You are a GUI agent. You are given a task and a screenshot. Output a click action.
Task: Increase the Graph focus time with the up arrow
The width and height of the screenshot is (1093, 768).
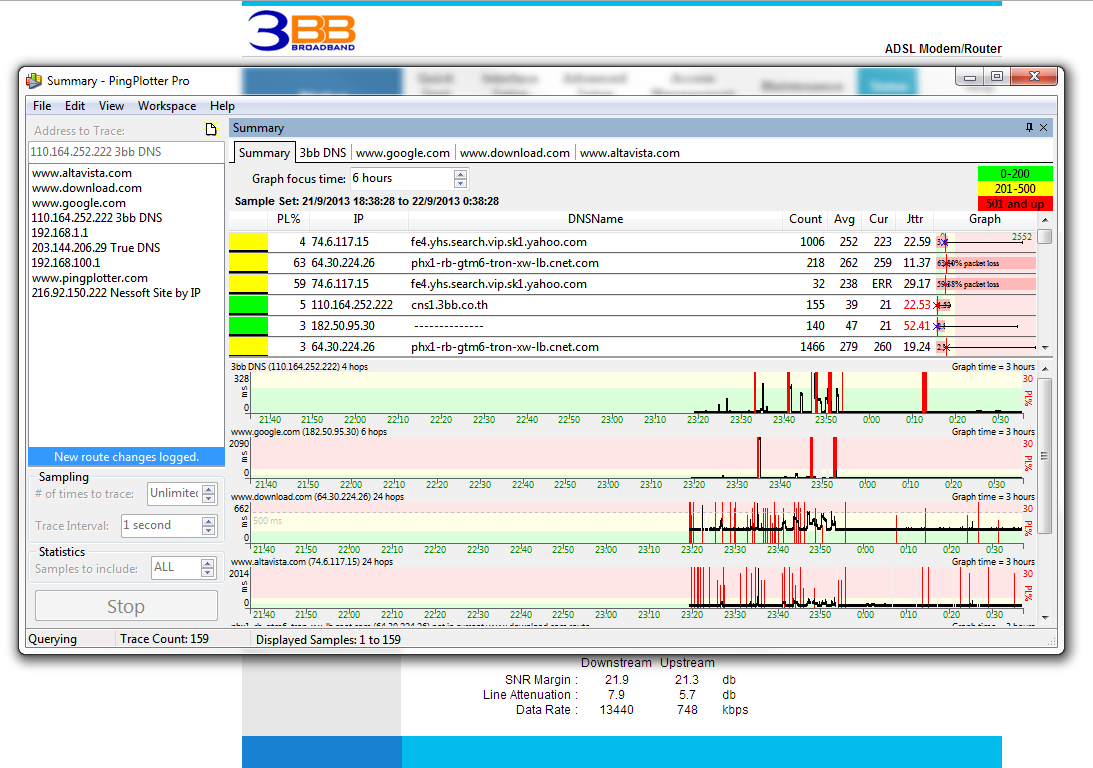[460, 174]
